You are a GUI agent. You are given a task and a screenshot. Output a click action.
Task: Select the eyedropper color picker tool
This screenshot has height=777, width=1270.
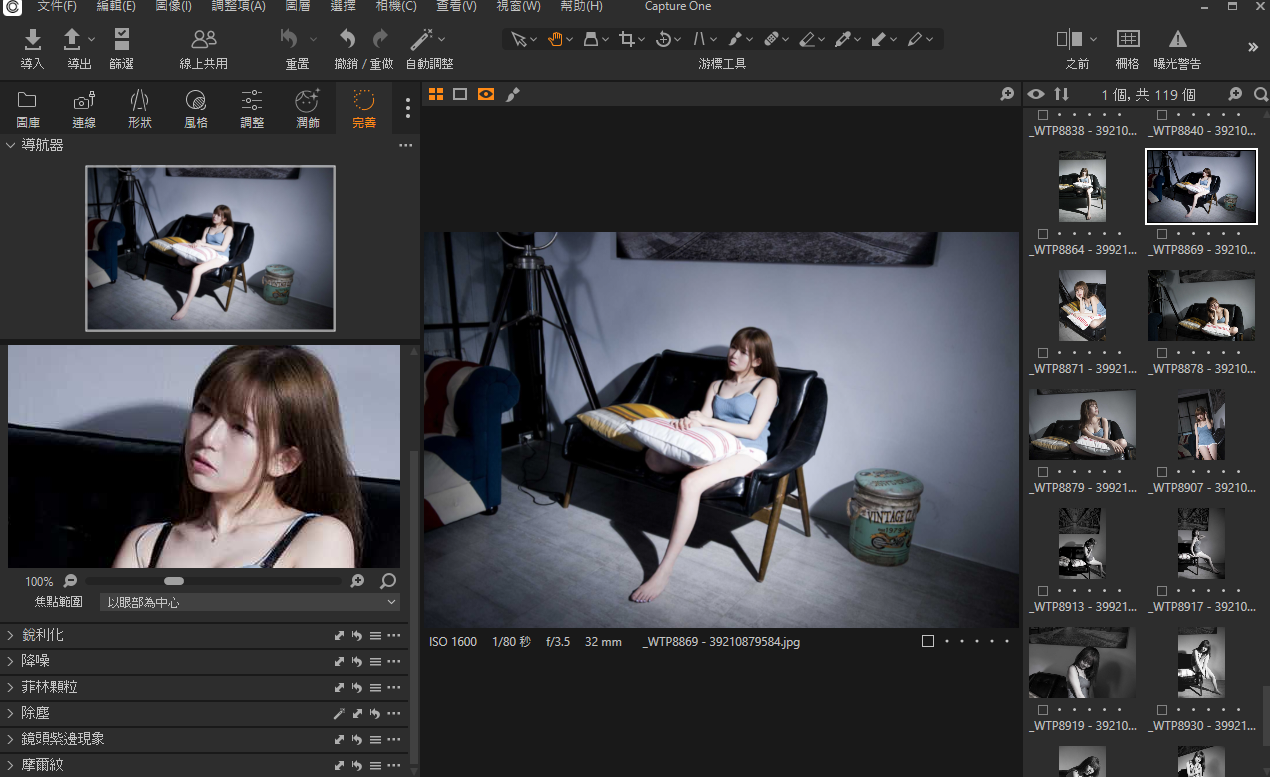843,40
